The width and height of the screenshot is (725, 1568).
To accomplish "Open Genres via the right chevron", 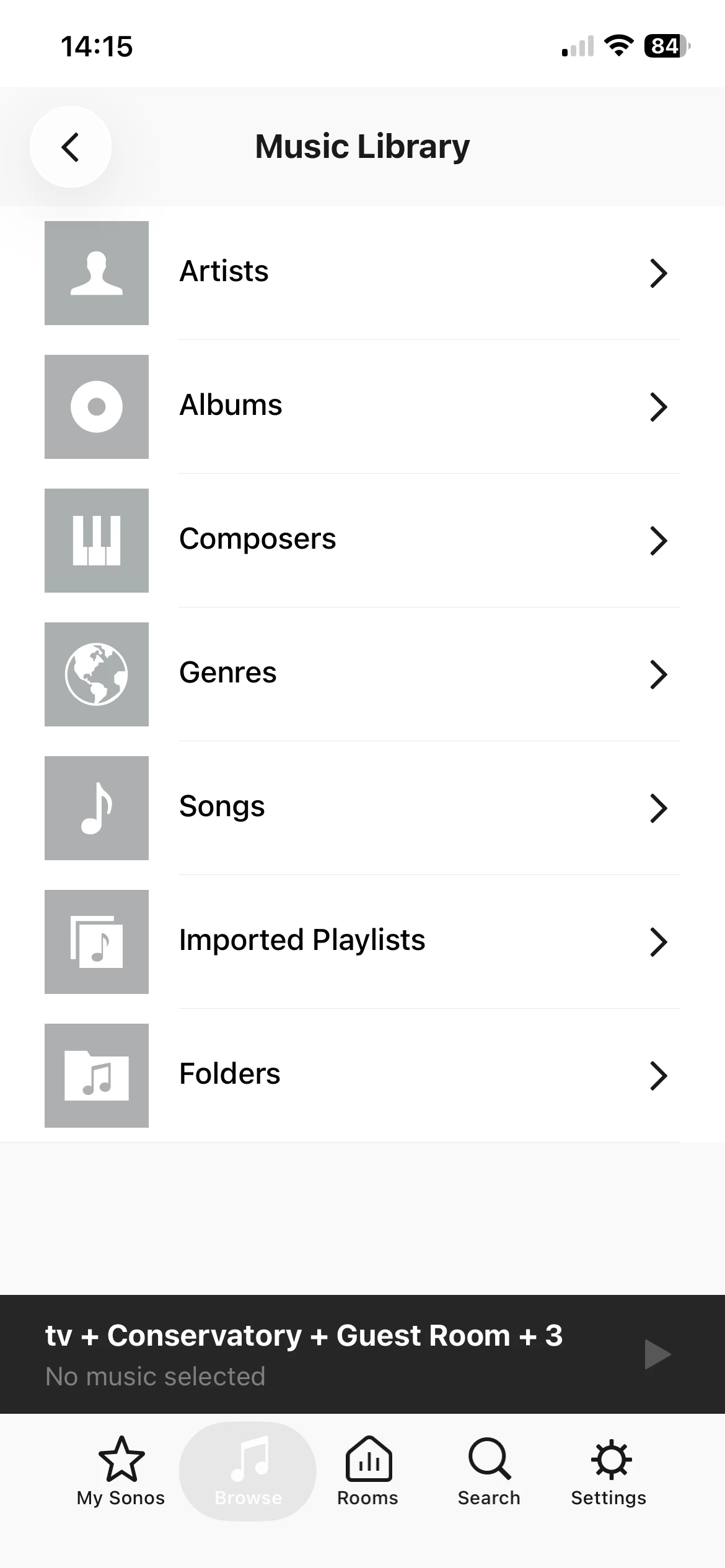I will [658, 674].
